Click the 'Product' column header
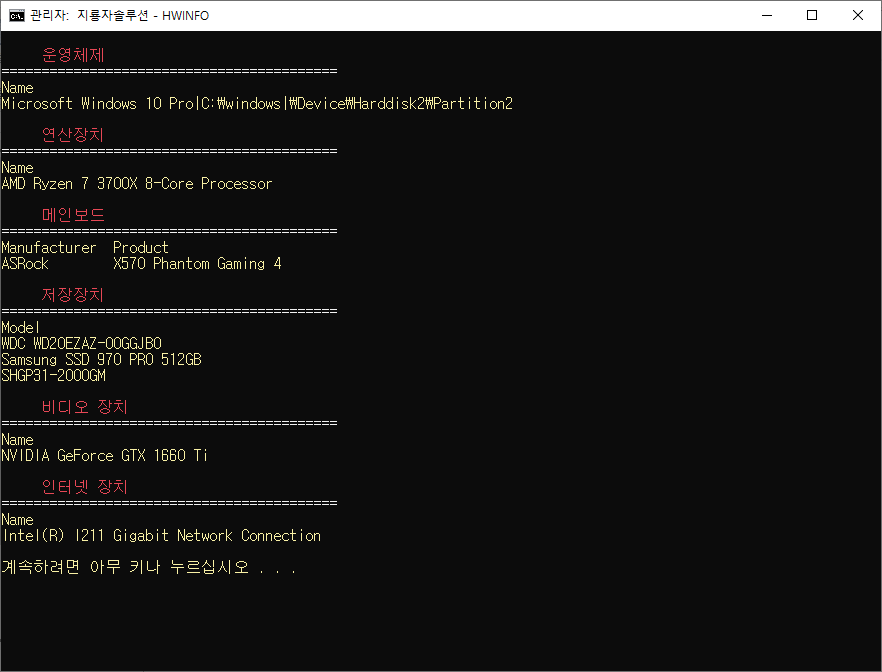 click(x=141, y=247)
